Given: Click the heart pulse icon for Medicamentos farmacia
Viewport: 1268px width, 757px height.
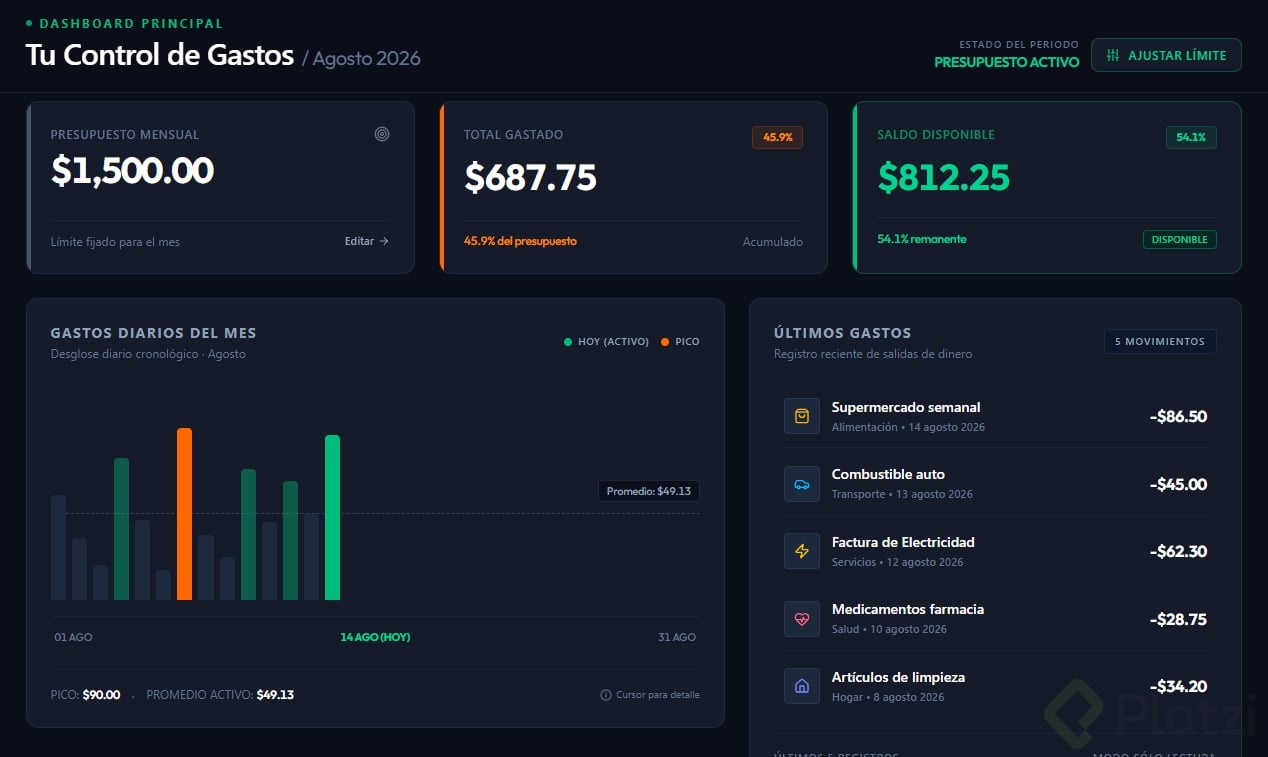Looking at the screenshot, I should (802, 619).
